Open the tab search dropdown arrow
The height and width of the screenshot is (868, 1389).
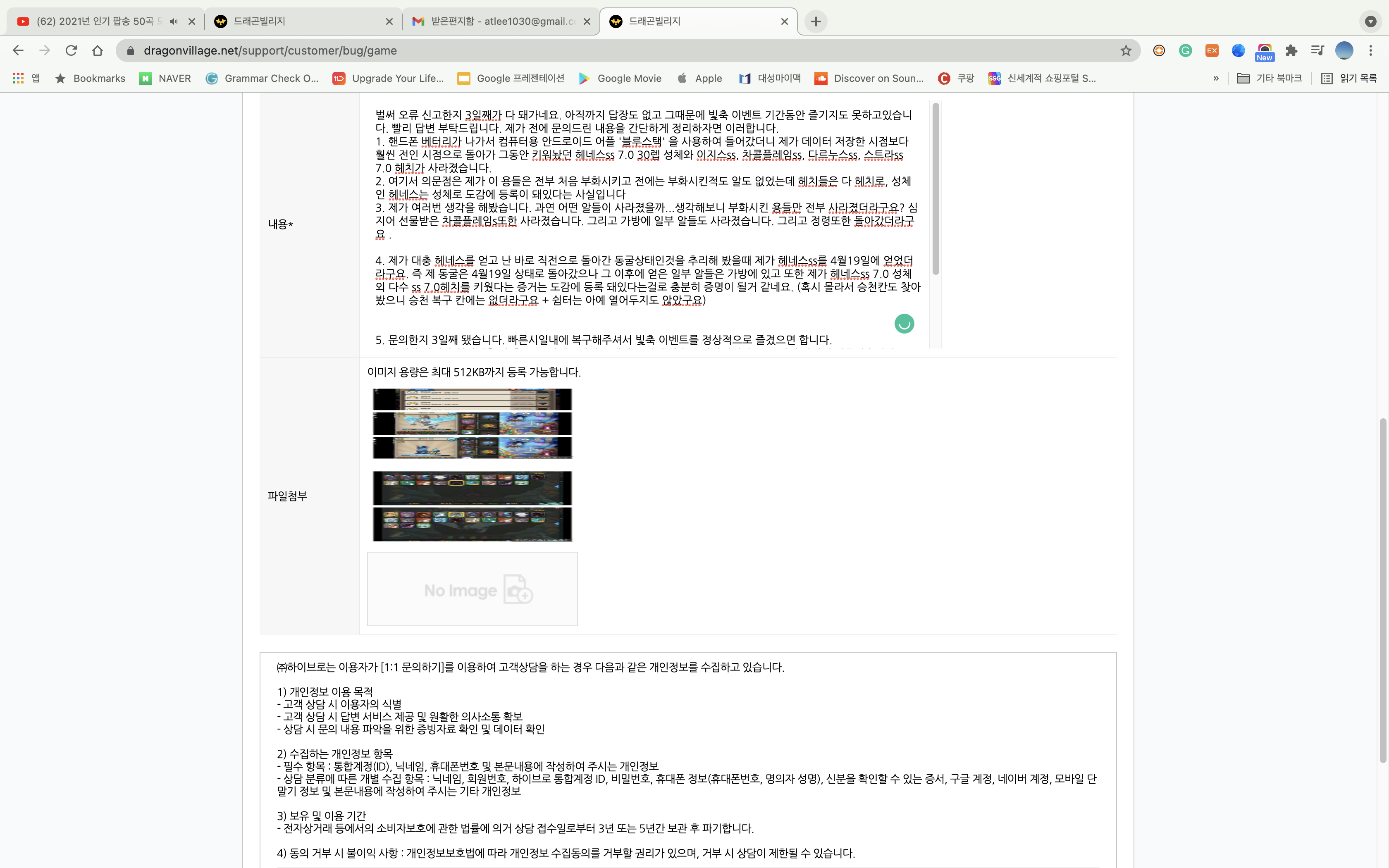[1371, 21]
